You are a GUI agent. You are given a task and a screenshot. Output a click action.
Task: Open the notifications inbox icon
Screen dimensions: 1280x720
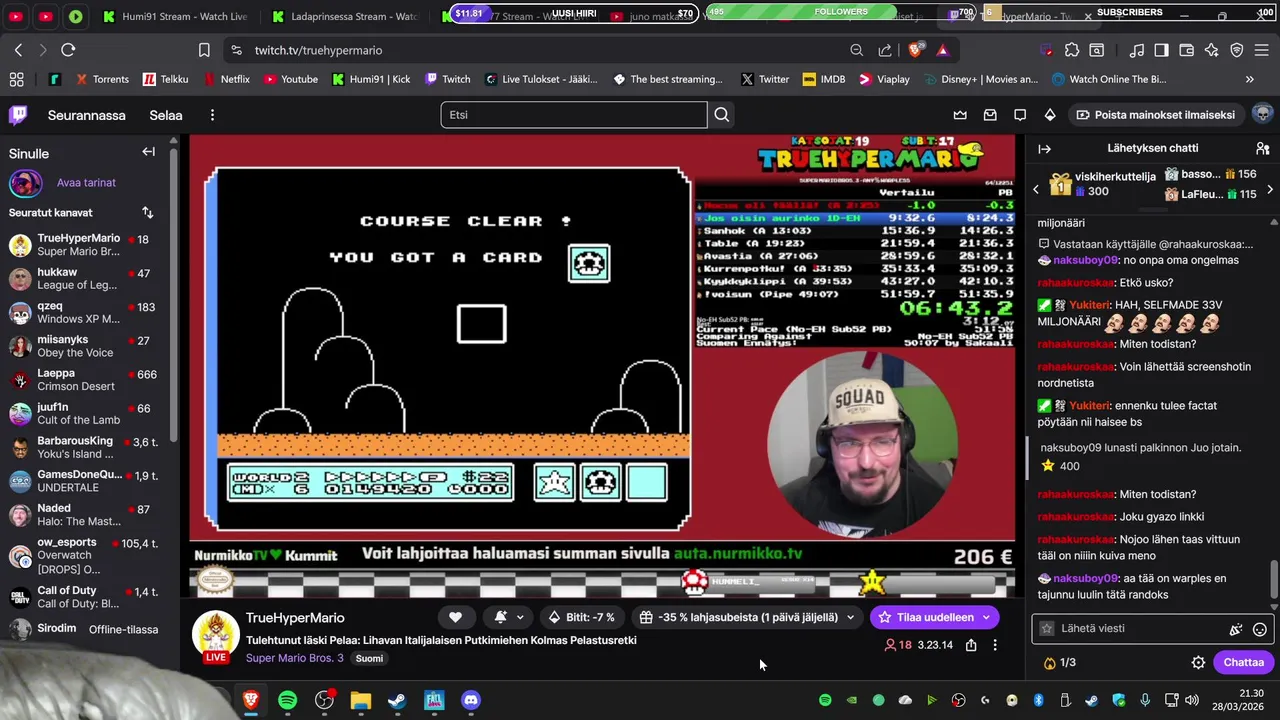(x=990, y=115)
